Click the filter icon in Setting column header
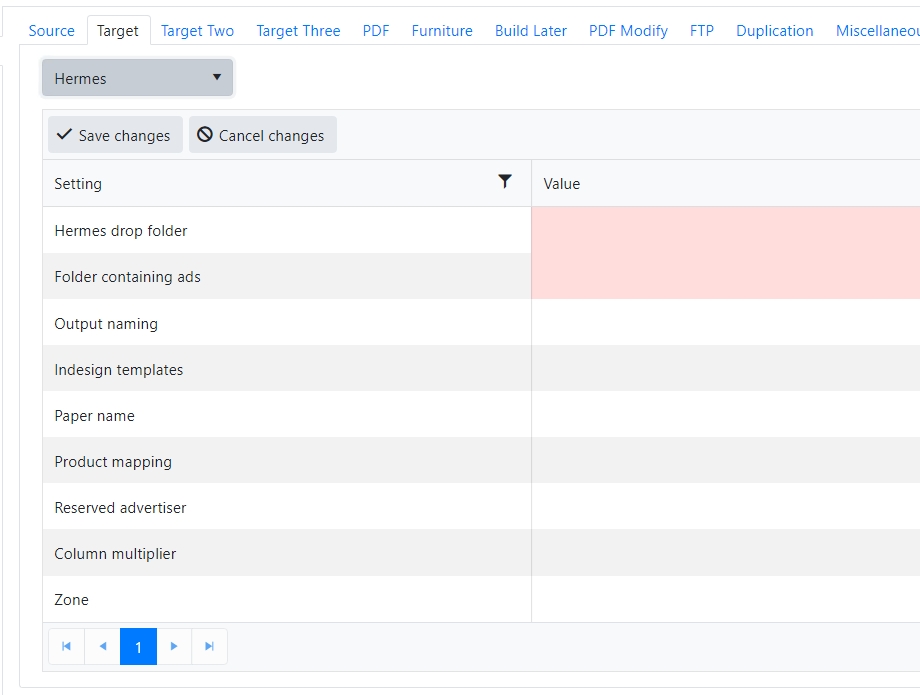Image resolution: width=920 pixels, height=695 pixels. pos(505,182)
